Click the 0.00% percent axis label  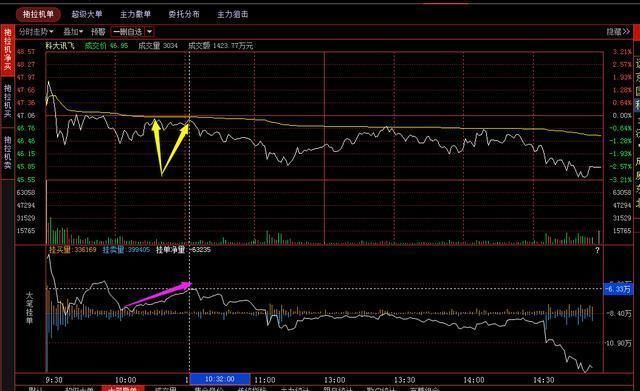tap(622, 116)
